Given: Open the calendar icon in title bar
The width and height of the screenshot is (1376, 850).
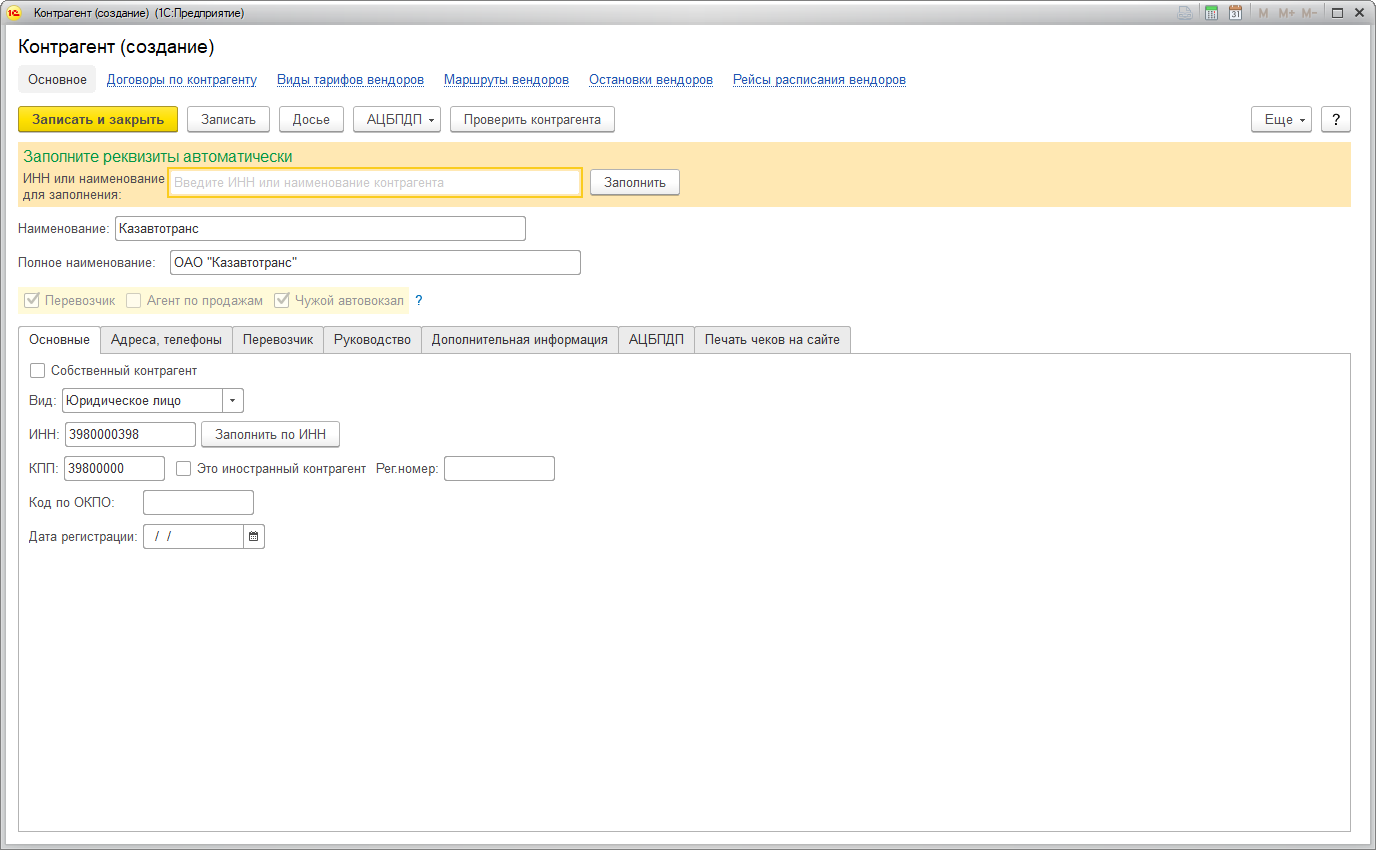Looking at the screenshot, I should pyautogui.click(x=1235, y=13).
